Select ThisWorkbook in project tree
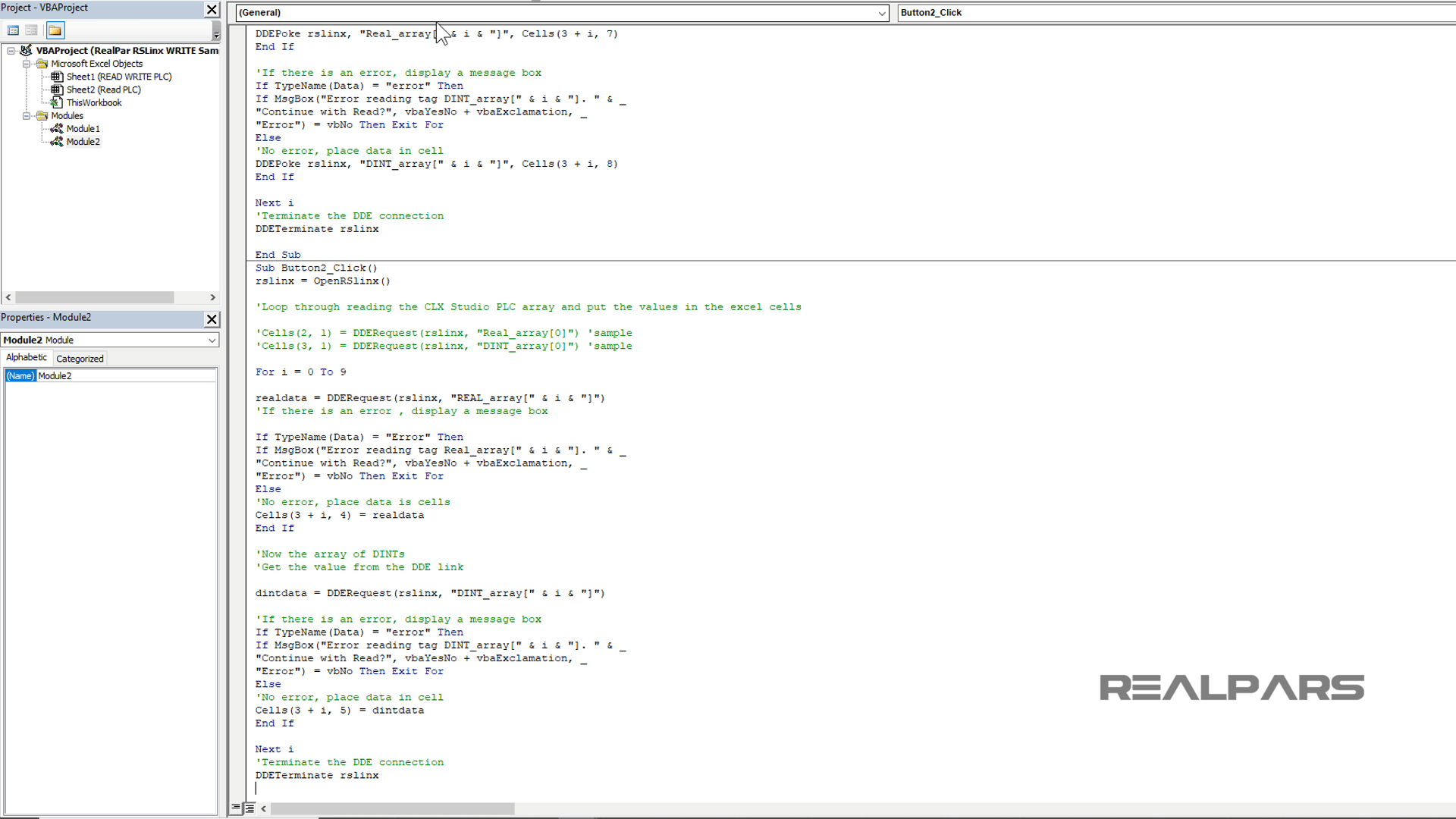 pyautogui.click(x=94, y=103)
